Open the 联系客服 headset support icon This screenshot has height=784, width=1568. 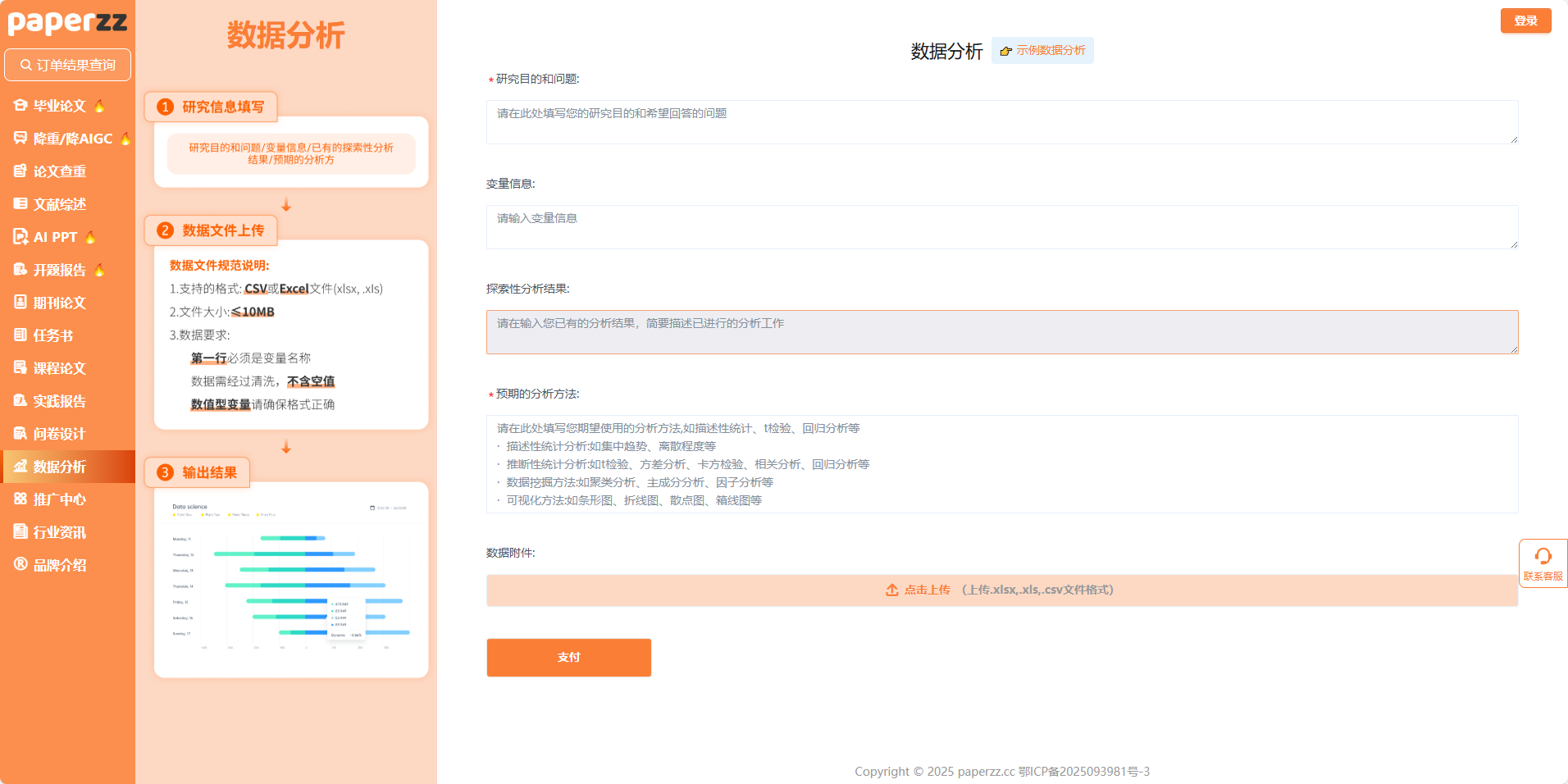coord(1543,558)
